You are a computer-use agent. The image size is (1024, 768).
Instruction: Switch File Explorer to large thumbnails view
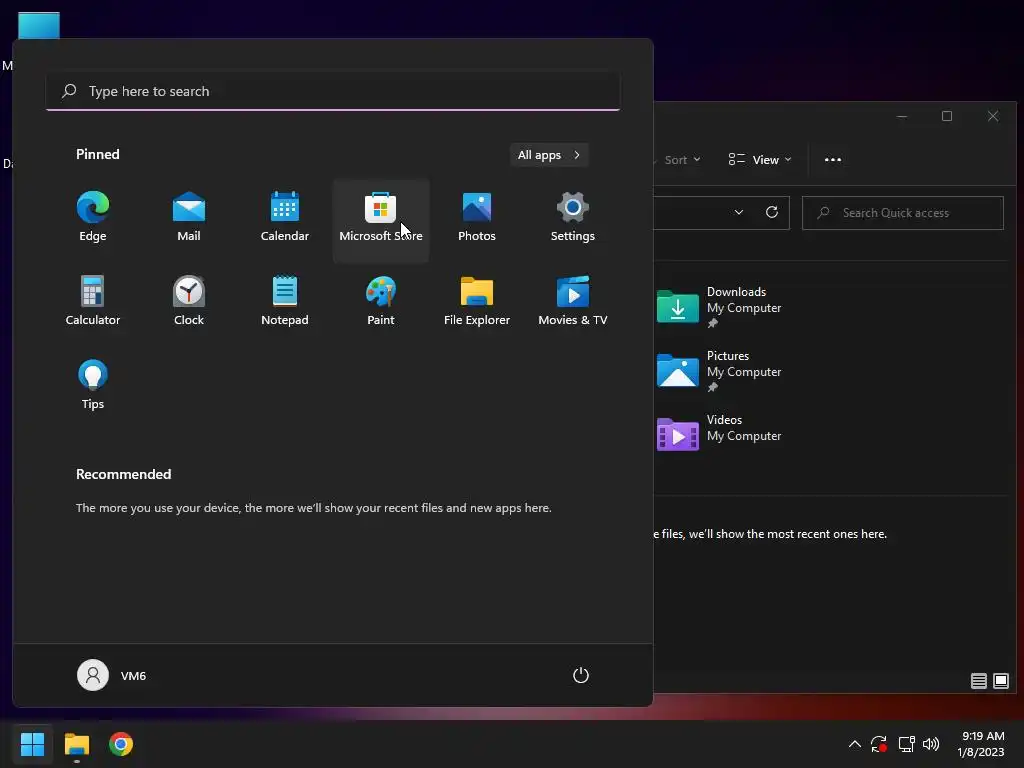(x=1000, y=681)
